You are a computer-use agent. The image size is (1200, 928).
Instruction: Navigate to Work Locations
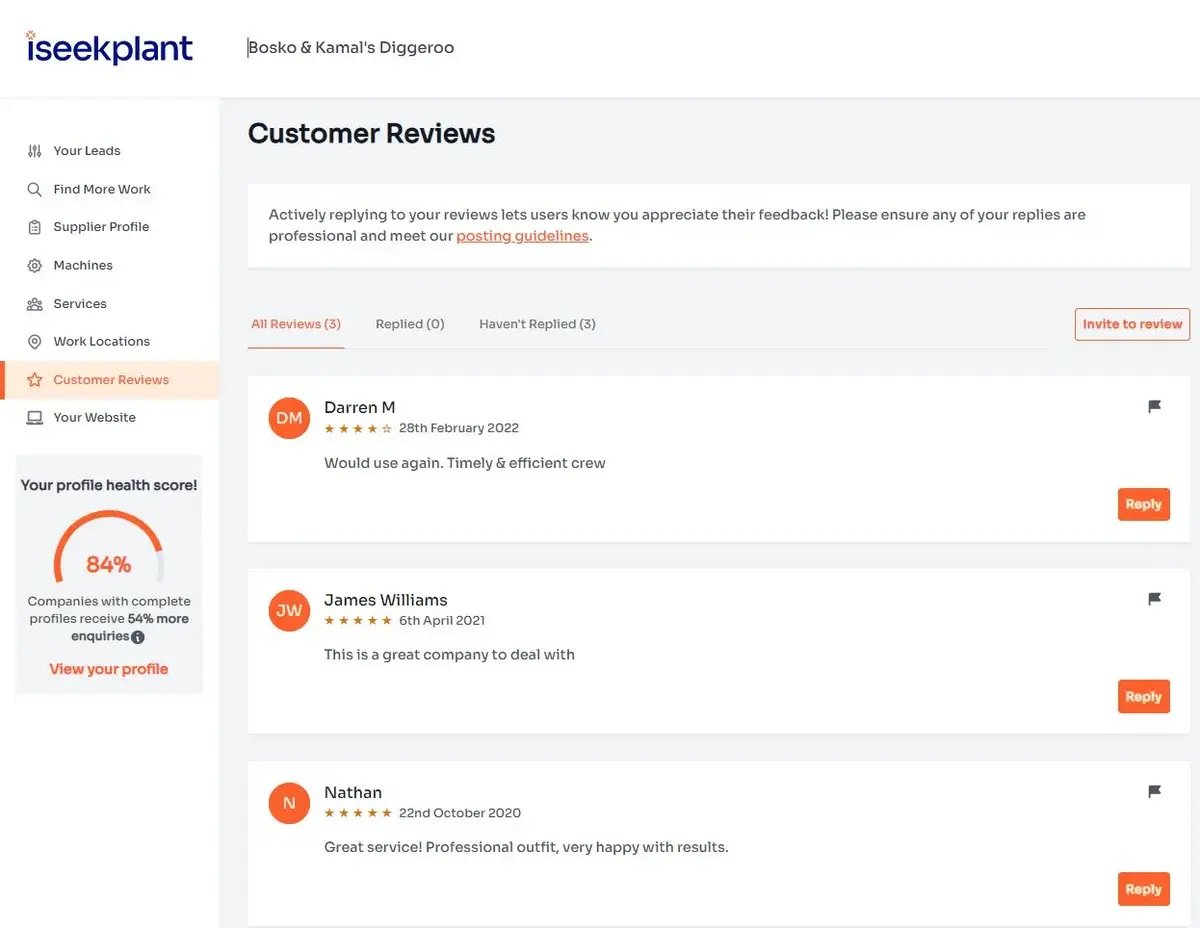coord(102,342)
